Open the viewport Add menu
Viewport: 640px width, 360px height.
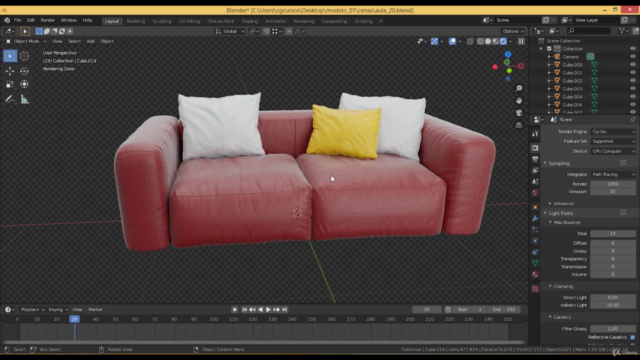click(x=91, y=41)
